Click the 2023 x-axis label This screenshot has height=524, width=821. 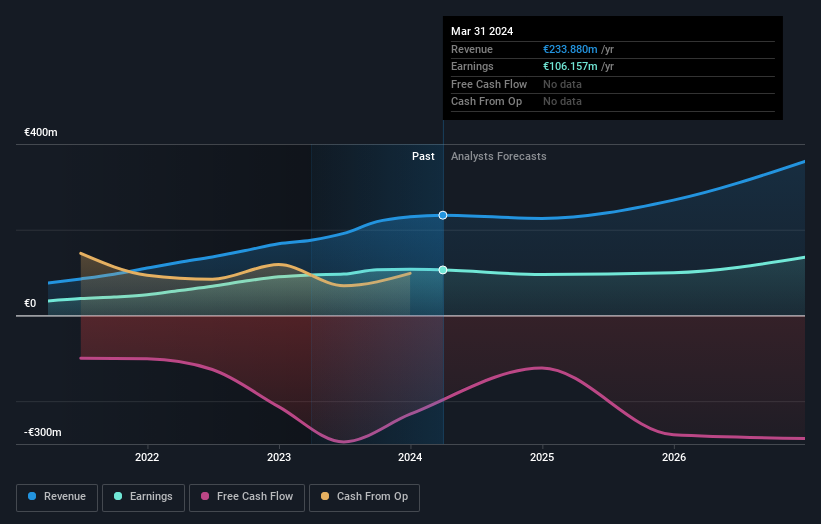tap(279, 458)
